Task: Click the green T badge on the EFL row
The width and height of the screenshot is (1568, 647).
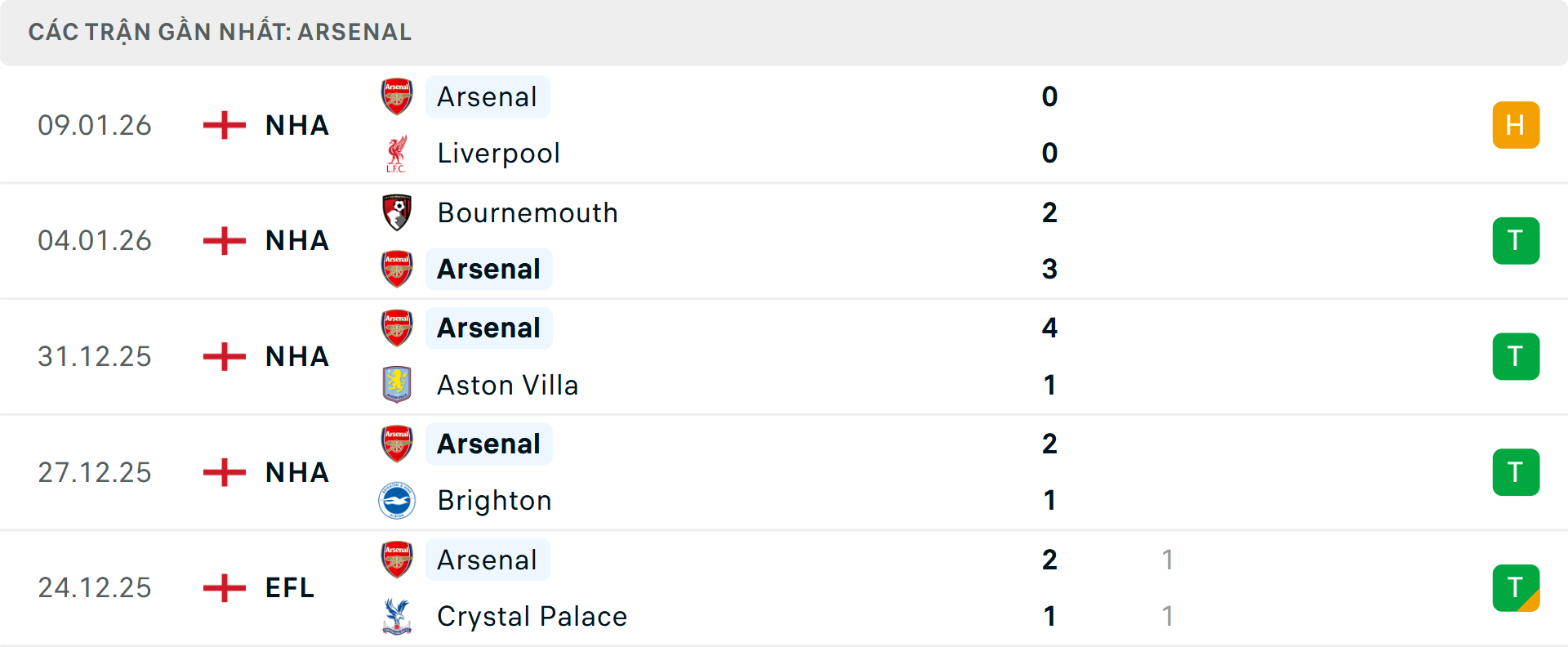Action: pos(1516,587)
